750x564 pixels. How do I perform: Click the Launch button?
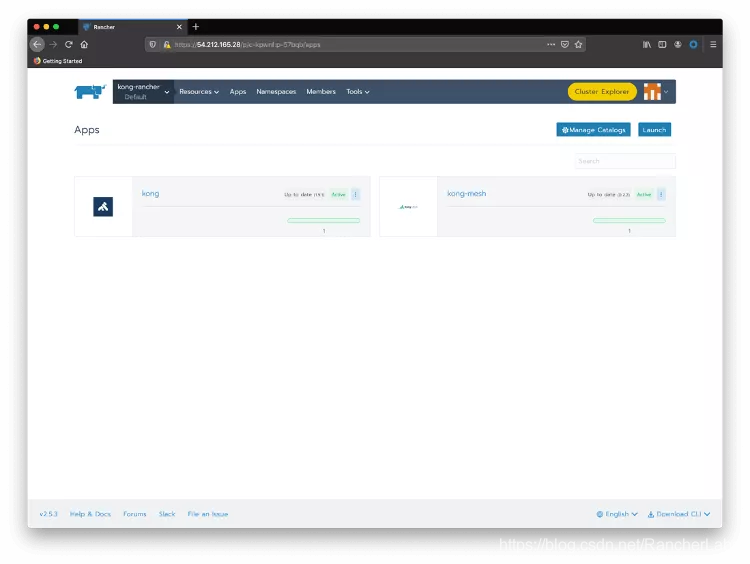pyautogui.click(x=654, y=130)
